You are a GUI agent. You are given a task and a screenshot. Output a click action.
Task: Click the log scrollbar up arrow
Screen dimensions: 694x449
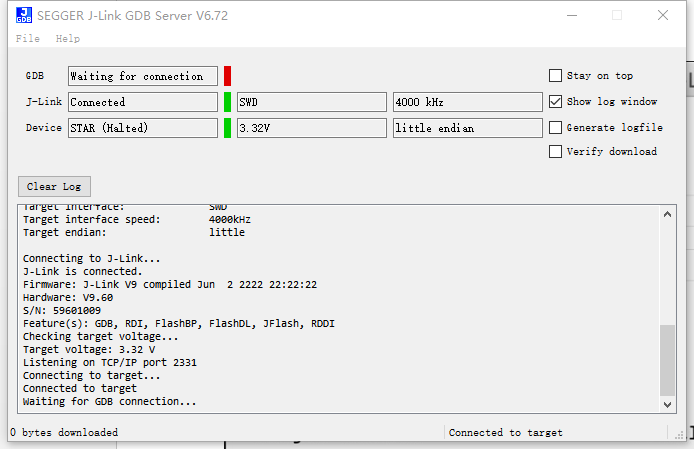[667, 214]
